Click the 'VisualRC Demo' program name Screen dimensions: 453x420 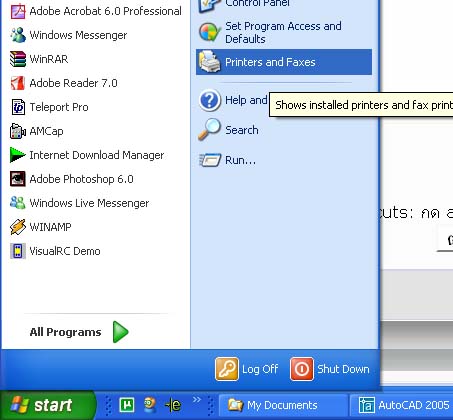pyautogui.click(x=65, y=251)
